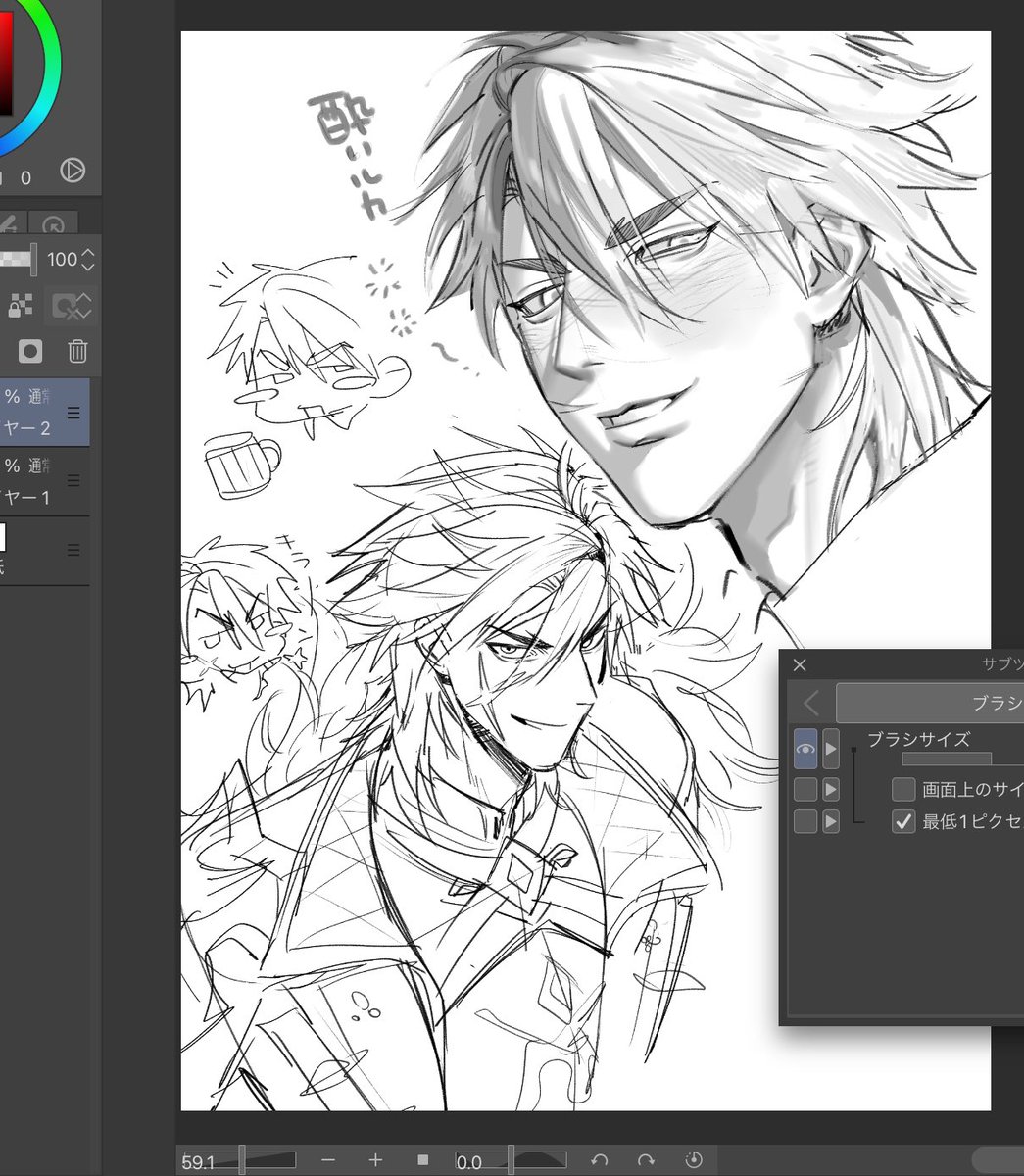Screen dimensions: 1024x1176
Task: Toggle lock transparent pixels icon
Action: (x=21, y=306)
